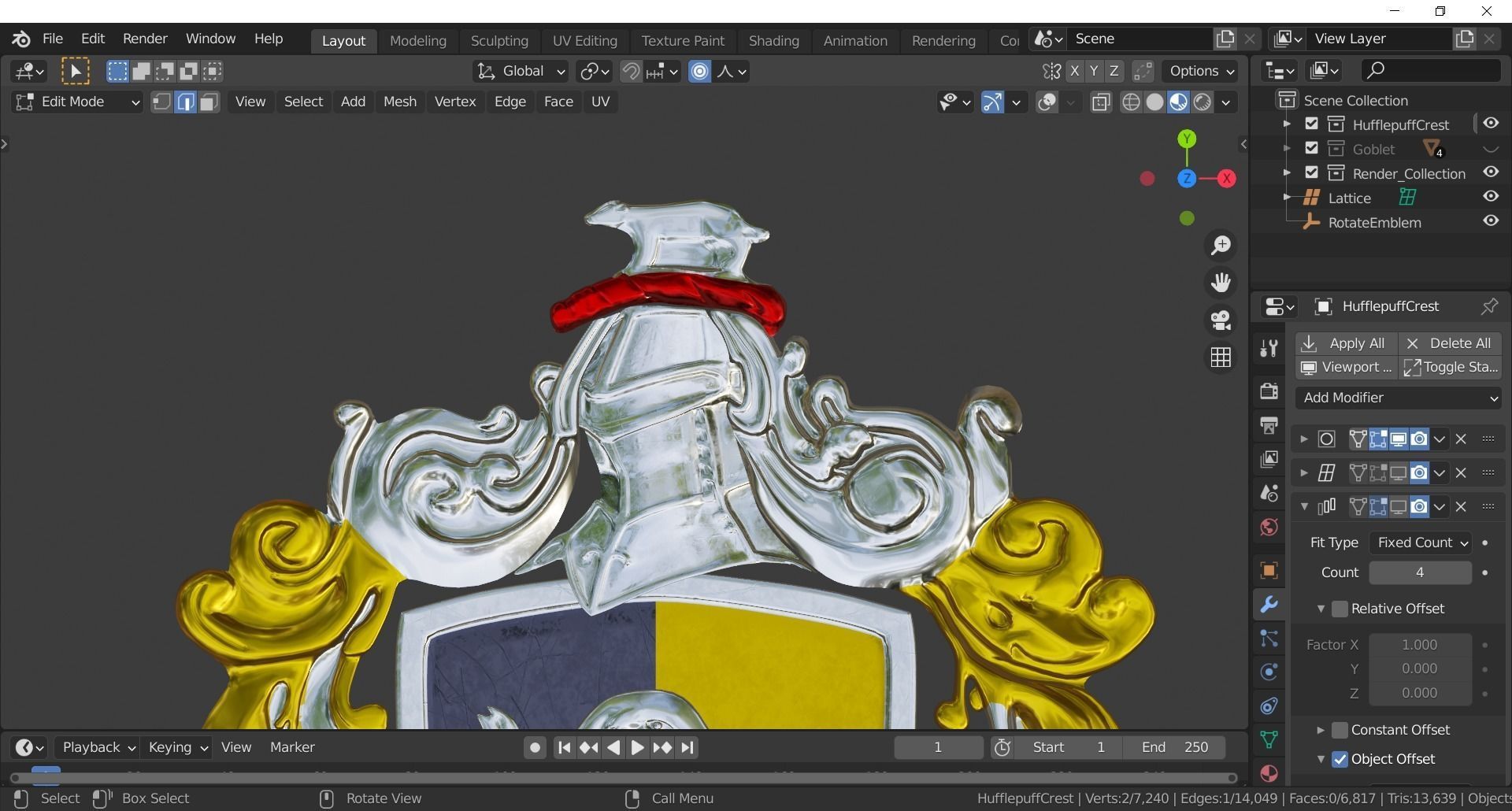Switch to Shading workspace tab
Viewport: 1512px width, 811px height.
[773, 40]
